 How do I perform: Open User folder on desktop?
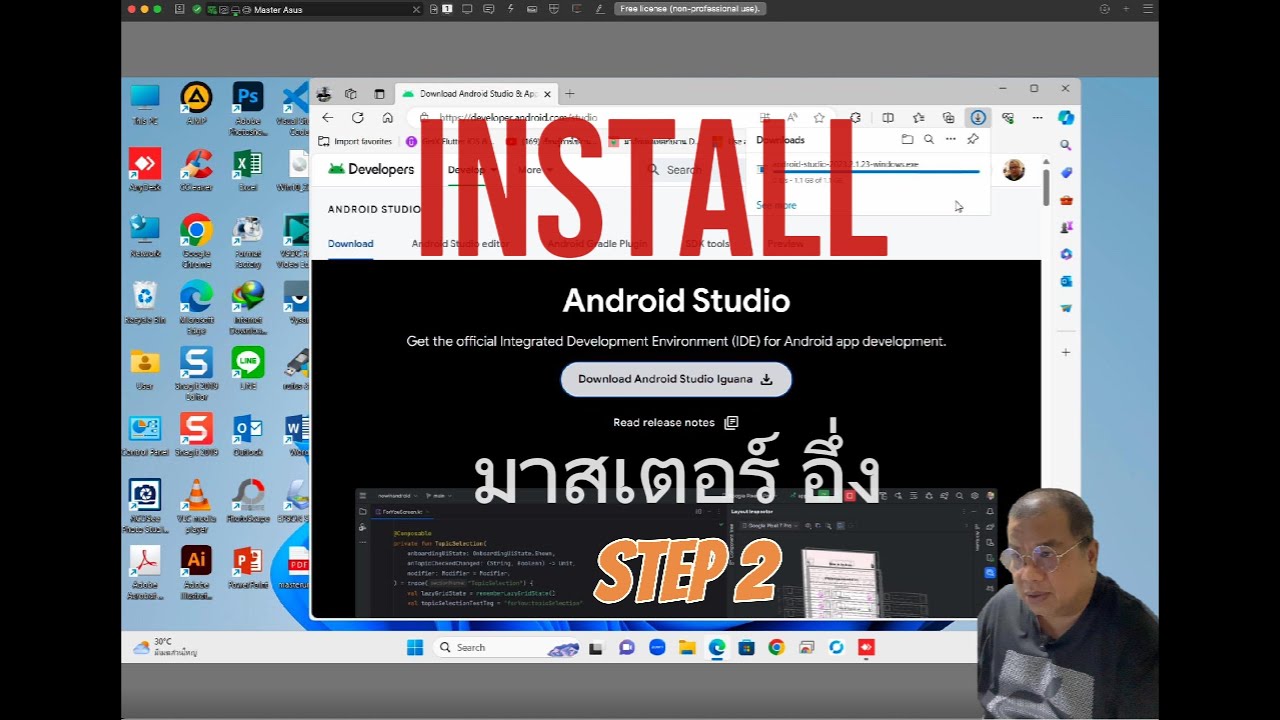pyautogui.click(x=145, y=368)
